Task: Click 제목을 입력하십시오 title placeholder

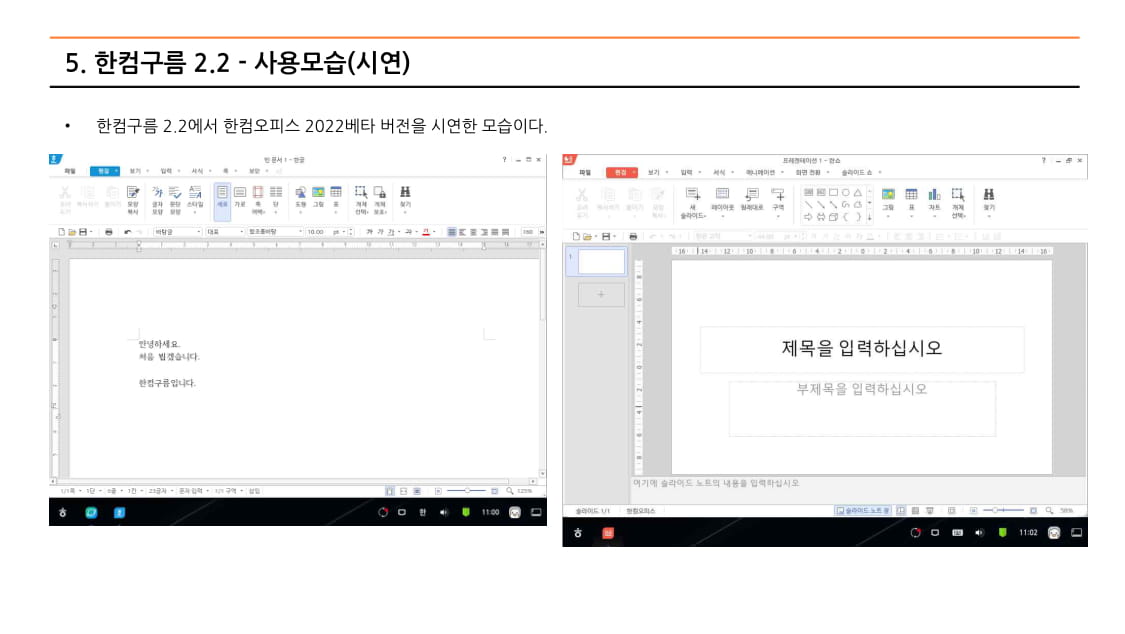Action: 862,349
